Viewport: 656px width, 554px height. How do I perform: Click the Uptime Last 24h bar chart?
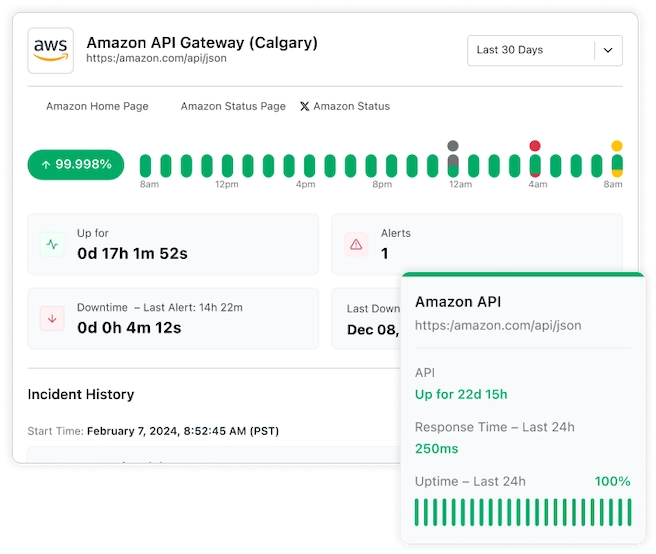click(522, 511)
